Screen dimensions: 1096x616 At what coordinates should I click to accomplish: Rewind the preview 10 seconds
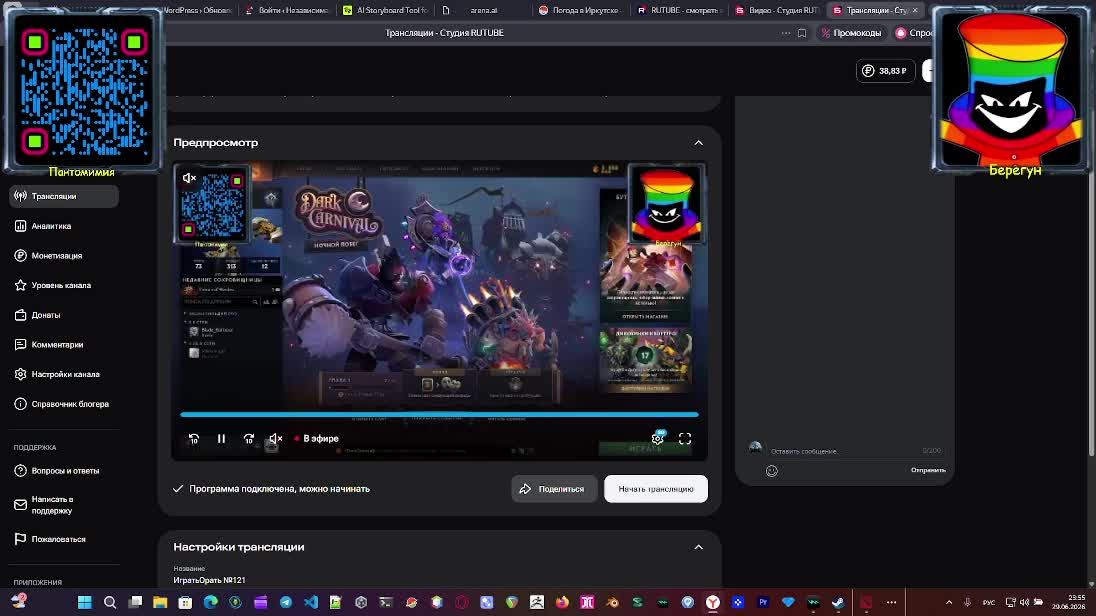coord(194,439)
